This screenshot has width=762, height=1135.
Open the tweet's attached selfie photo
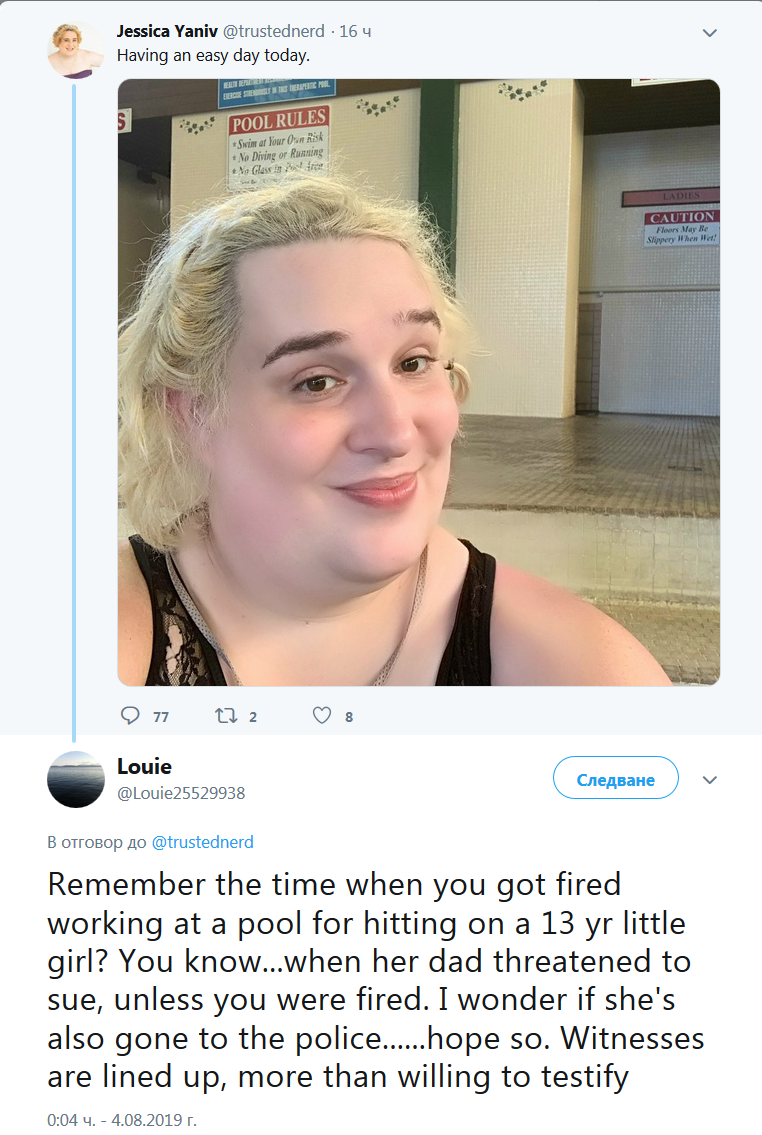pos(419,382)
